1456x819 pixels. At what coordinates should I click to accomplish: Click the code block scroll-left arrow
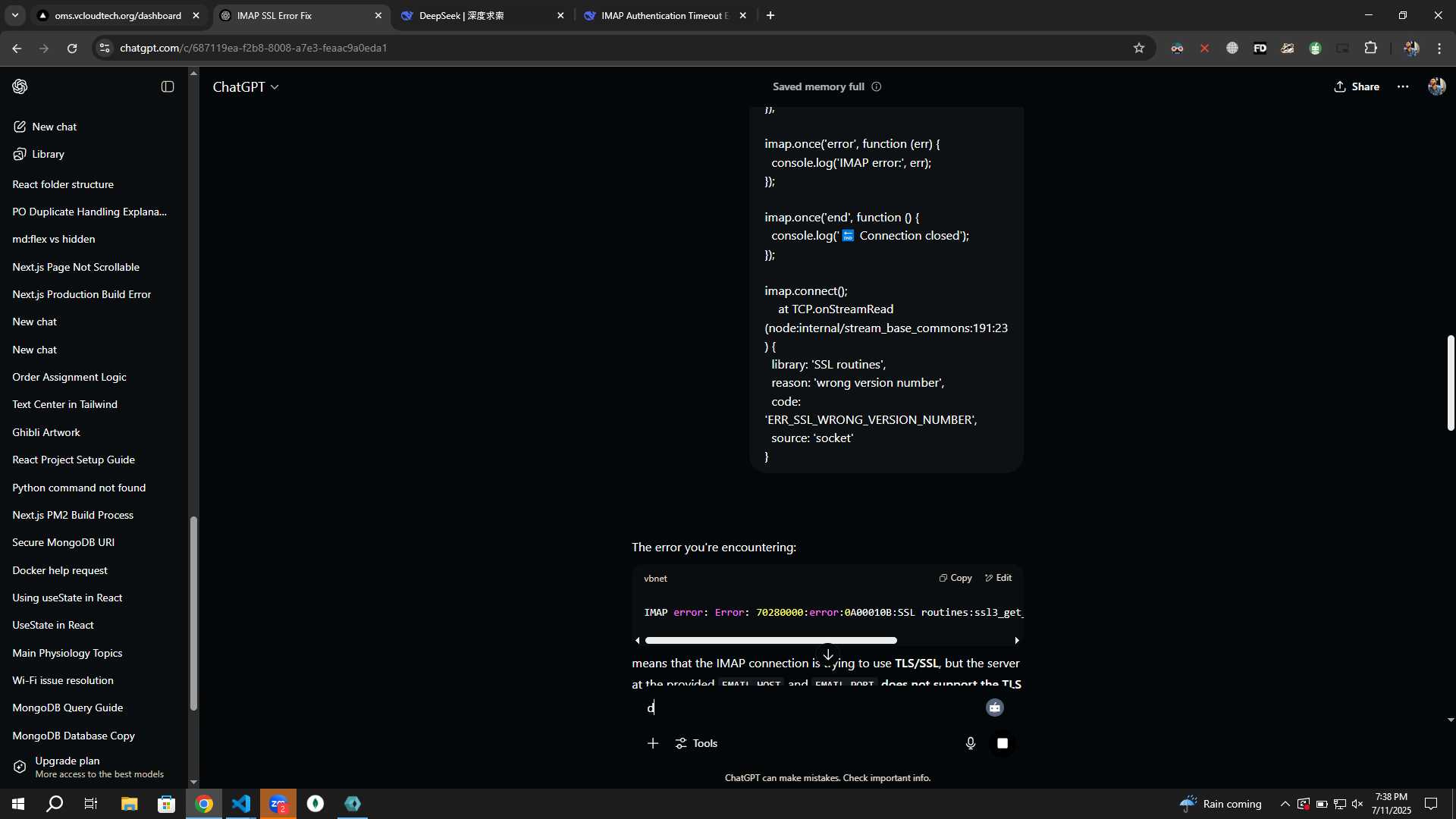click(x=638, y=641)
